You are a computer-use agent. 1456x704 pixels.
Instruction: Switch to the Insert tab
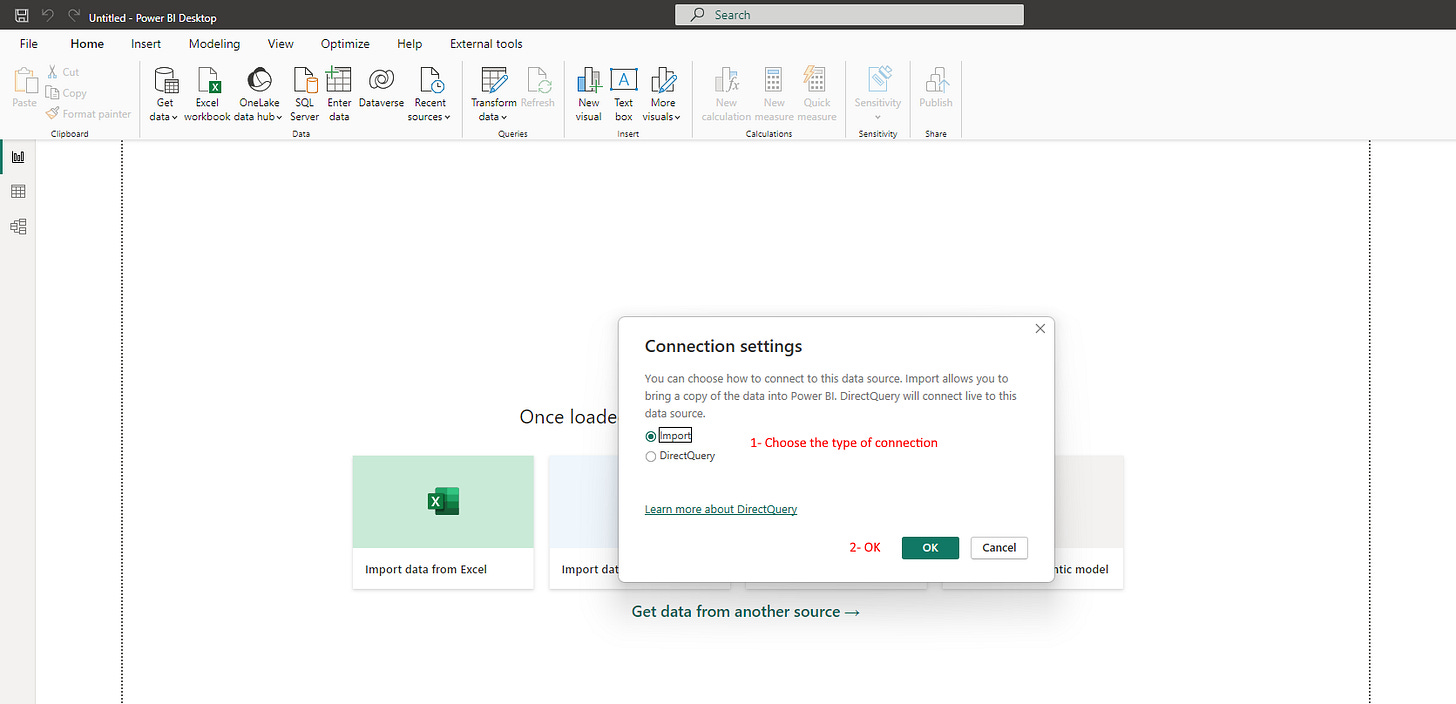click(x=146, y=44)
